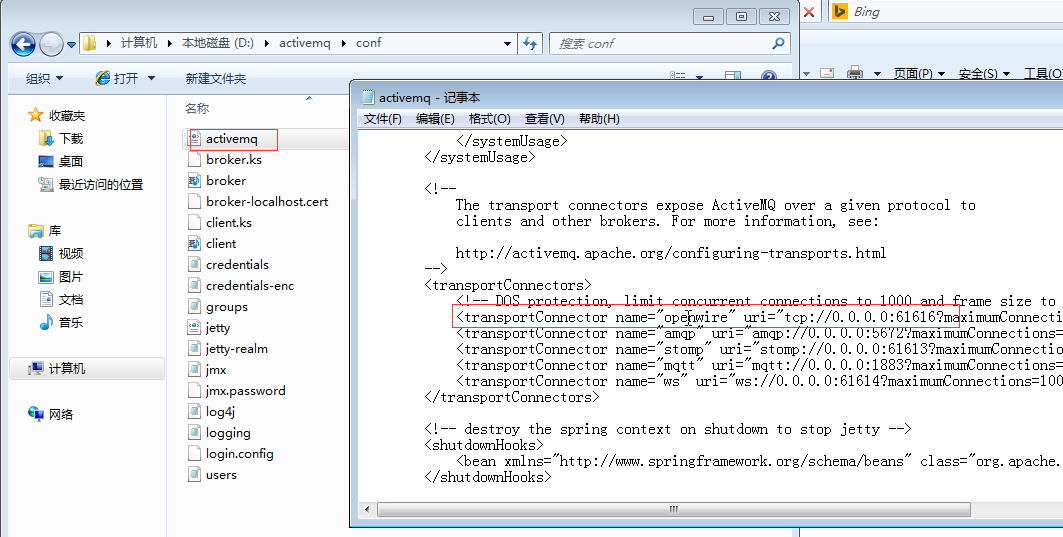Select the broker file icon

point(195,181)
